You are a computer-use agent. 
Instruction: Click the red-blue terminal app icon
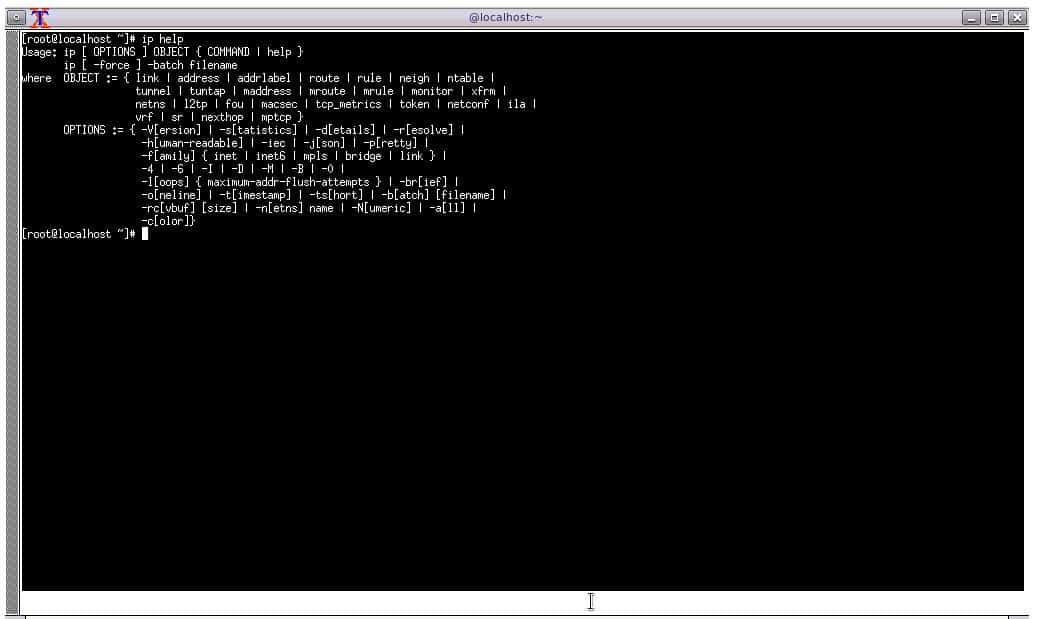40,18
